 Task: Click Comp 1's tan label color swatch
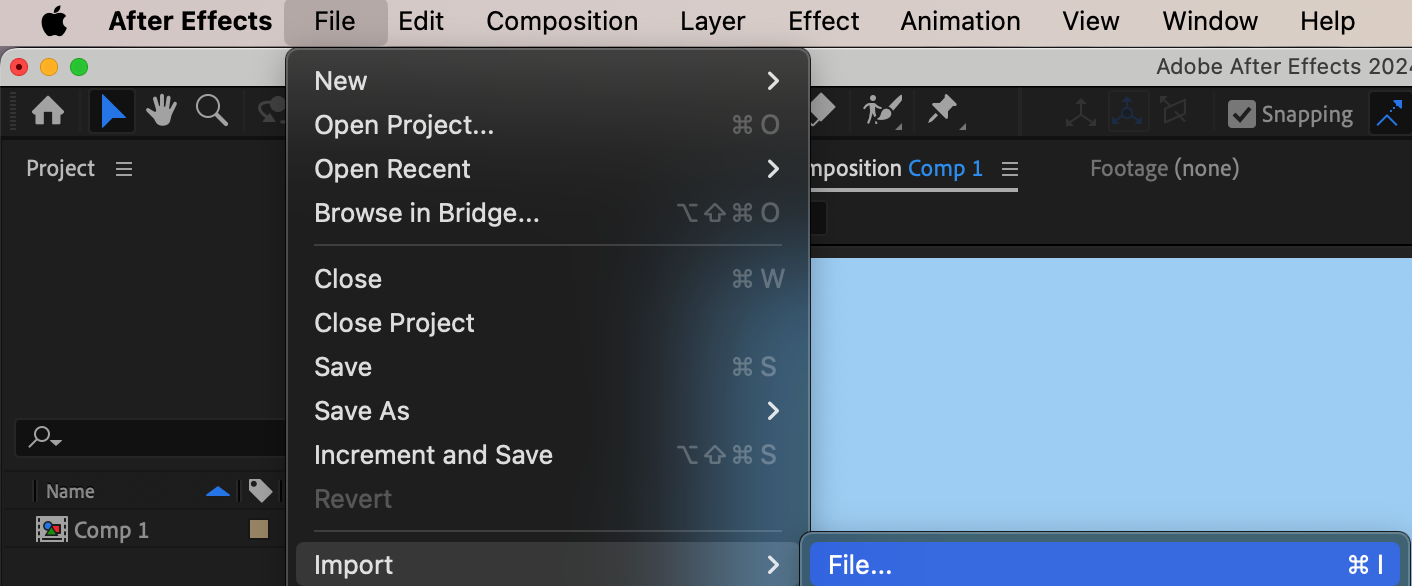point(259,529)
